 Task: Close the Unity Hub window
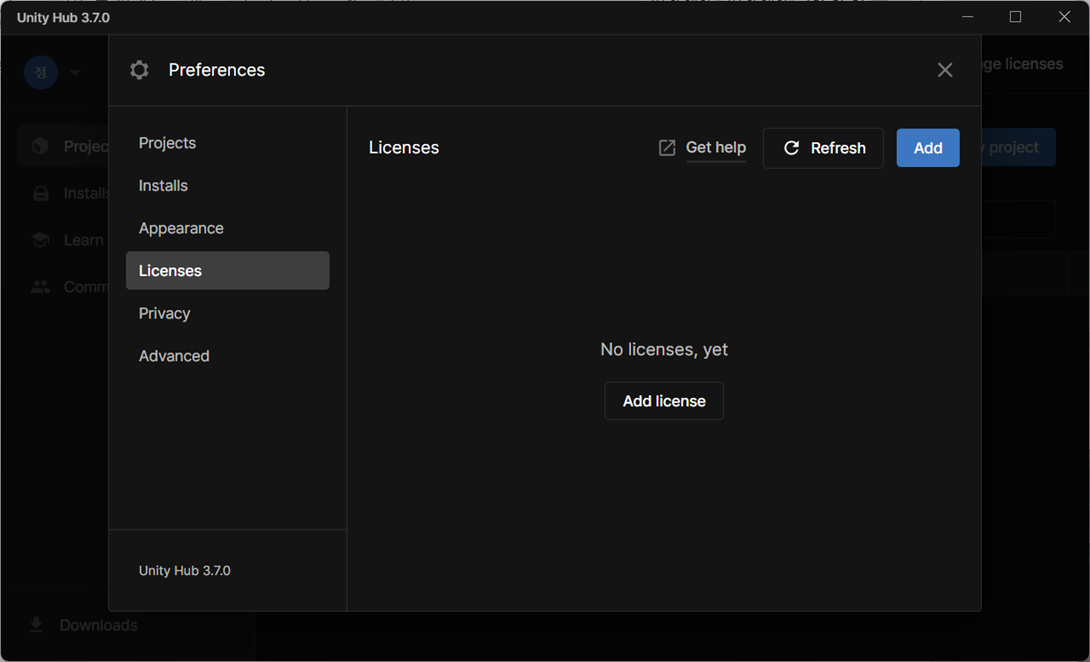[x=1064, y=17]
